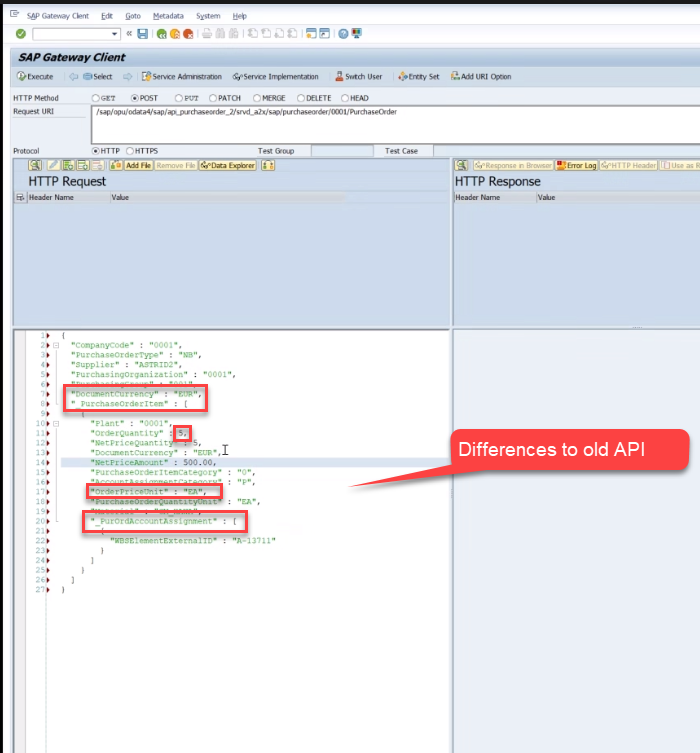
Task: Click the details magnifier icon in HTTP Request toolbar
Action: [35, 165]
